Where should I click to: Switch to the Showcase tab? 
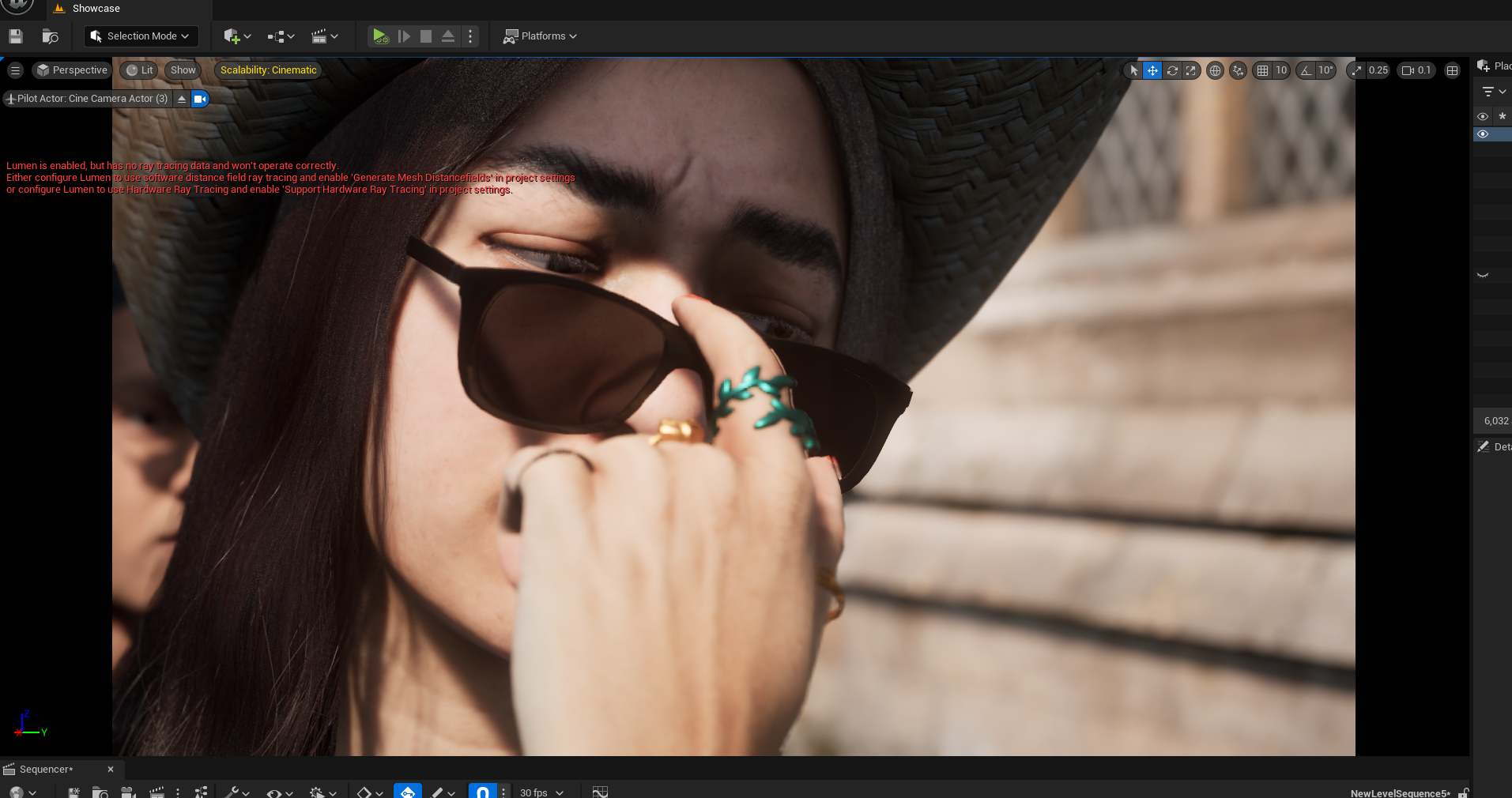pyautogui.click(x=94, y=9)
